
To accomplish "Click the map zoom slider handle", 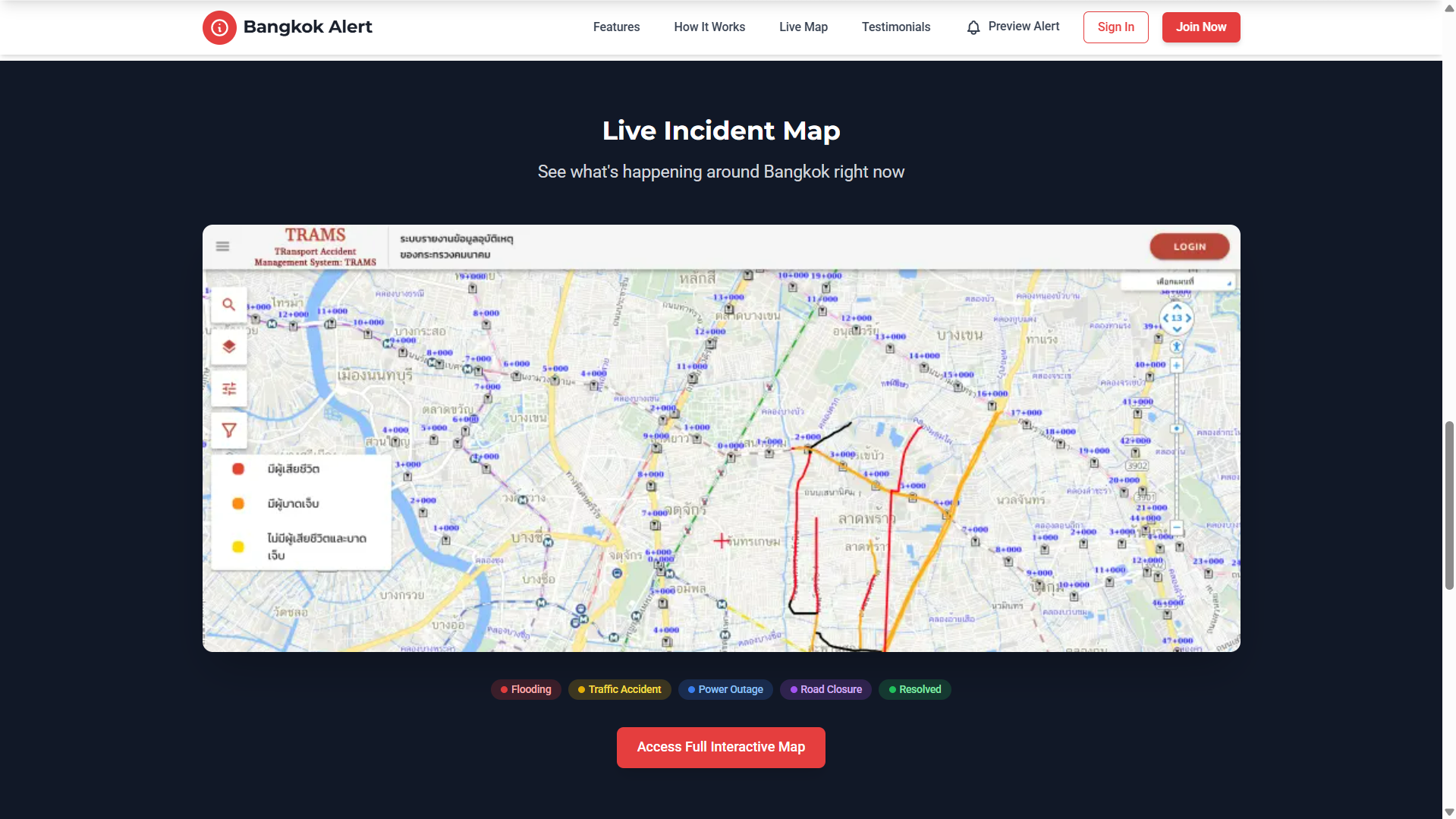I will coord(1176,429).
